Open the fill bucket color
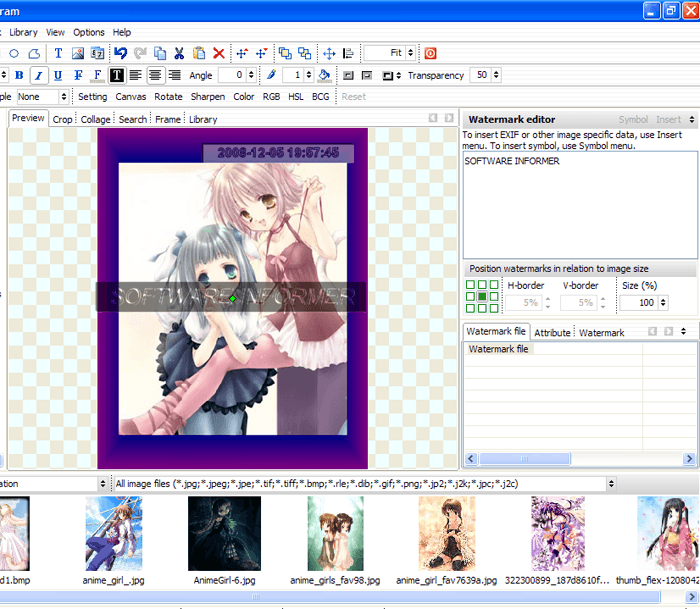This screenshot has height=609, width=700. click(x=324, y=75)
